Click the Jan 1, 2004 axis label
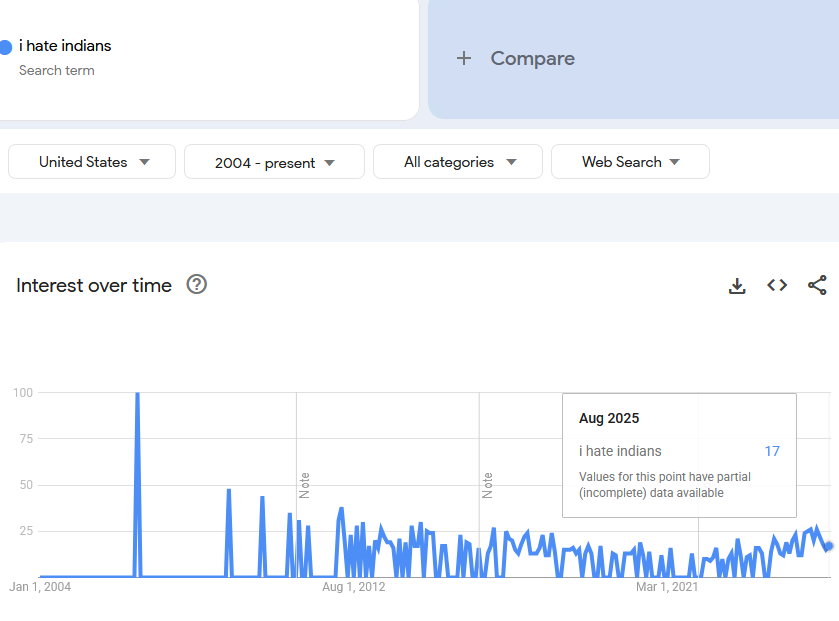This screenshot has width=839, height=621. click(x=40, y=587)
